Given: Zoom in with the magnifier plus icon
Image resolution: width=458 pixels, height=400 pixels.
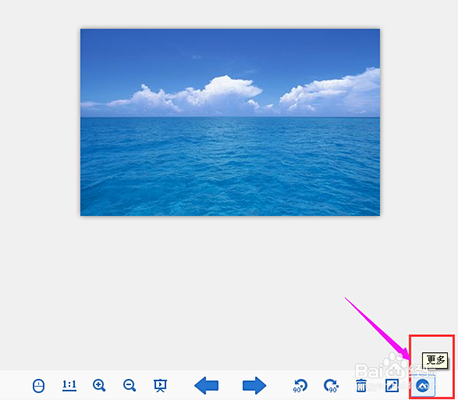Looking at the screenshot, I should click(x=99, y=385).
